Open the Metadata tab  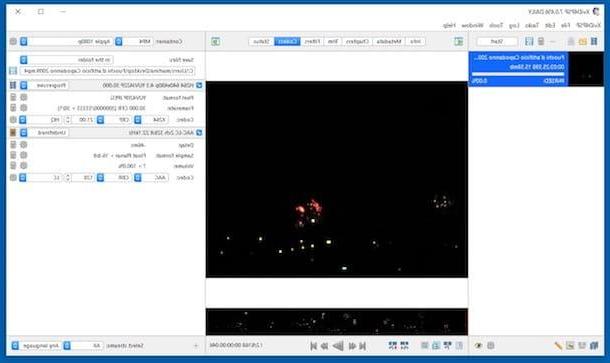[x=389, y=41]
